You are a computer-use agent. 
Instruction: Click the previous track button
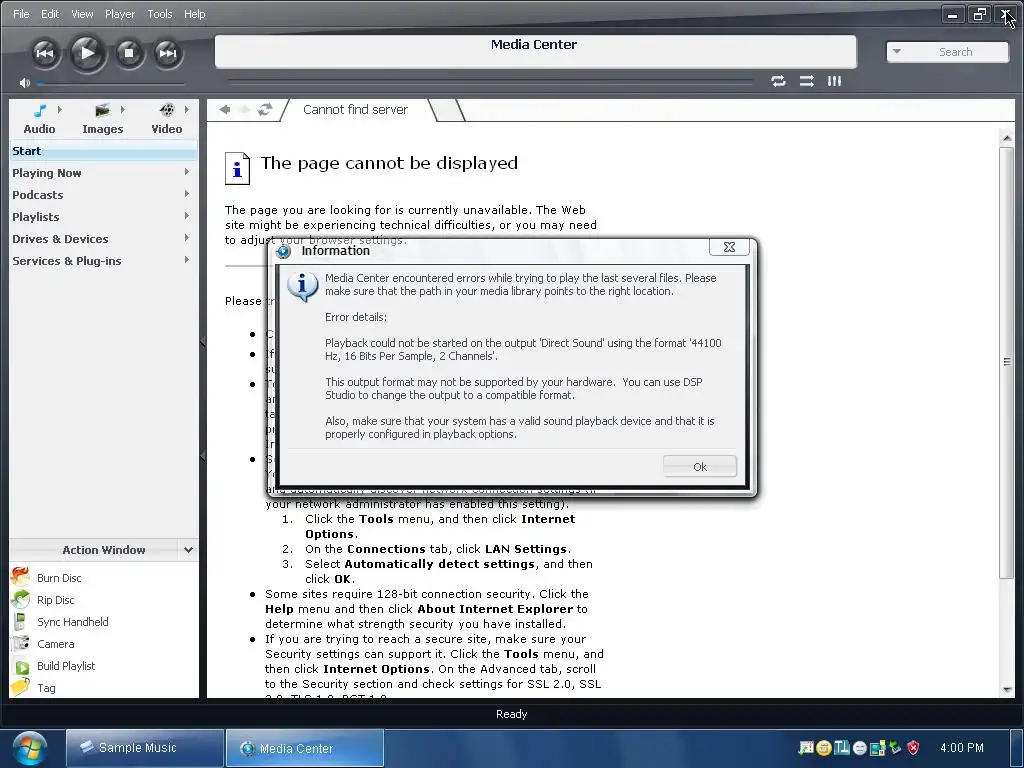point(44,53)
